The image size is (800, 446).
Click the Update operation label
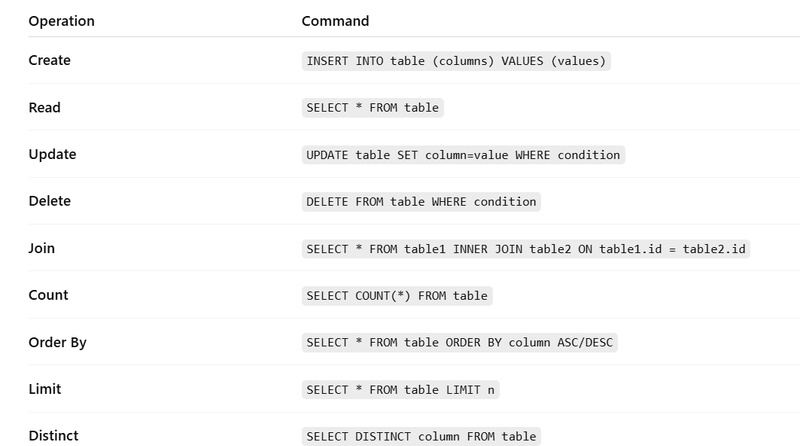[52, 154]
